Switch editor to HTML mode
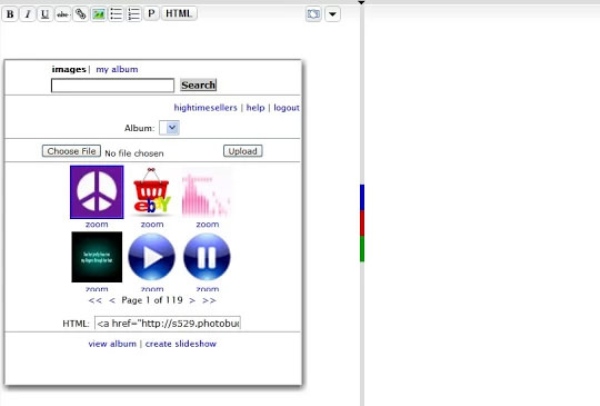The width and height of the screenshot is (600, 406). 179,14
